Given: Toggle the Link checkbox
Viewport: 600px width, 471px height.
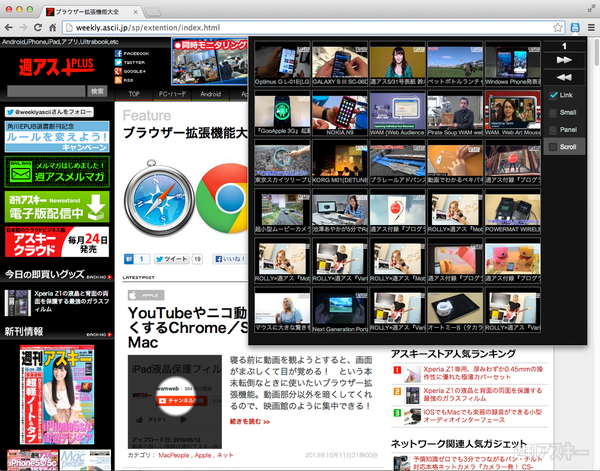Looking at the screenshot, I should tap(553, 95).
